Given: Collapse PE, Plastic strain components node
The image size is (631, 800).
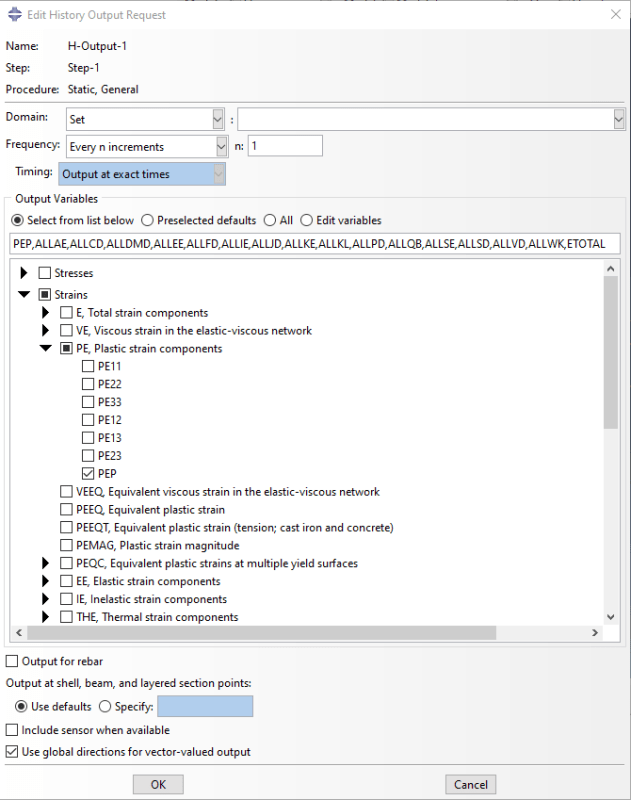Looking at the screenshot, I should coord(46,348).
